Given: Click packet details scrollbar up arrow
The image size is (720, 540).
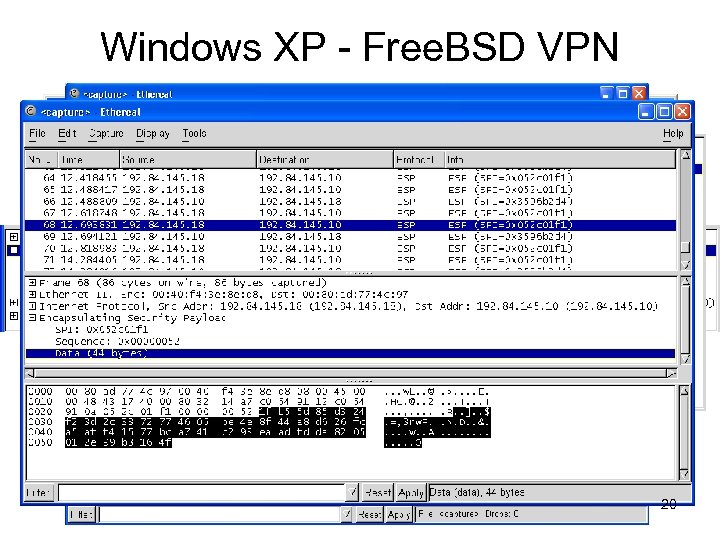Looking at the screenshot, I should pos(686,282).
